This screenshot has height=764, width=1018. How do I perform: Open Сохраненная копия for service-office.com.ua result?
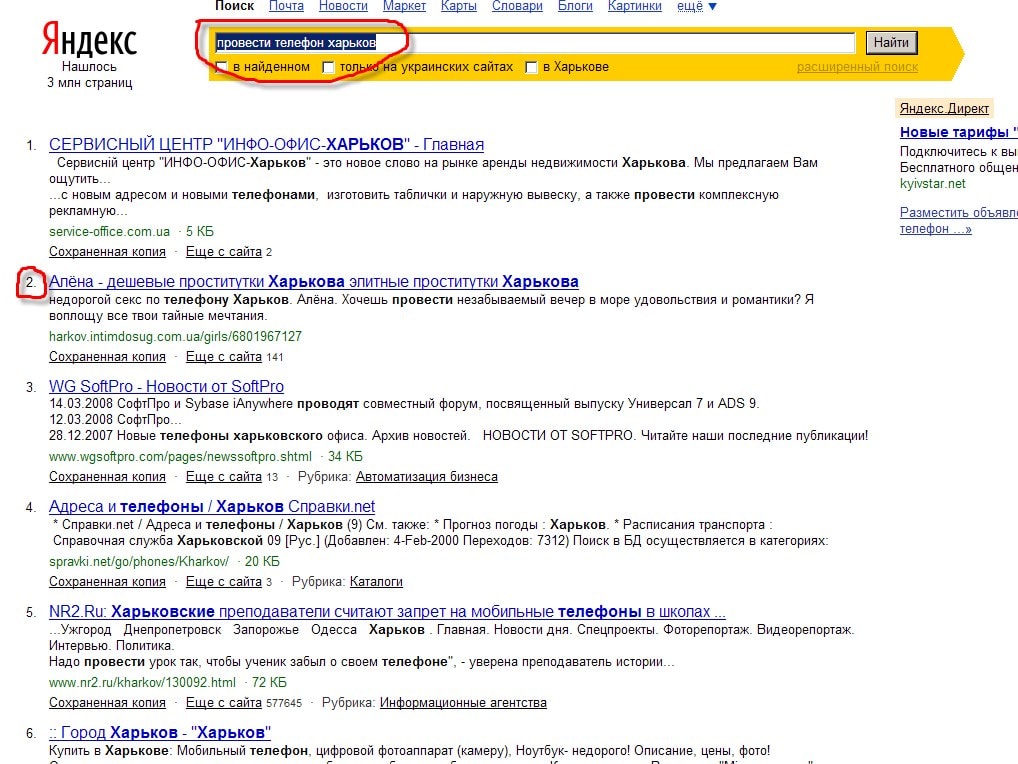[107, 252]
